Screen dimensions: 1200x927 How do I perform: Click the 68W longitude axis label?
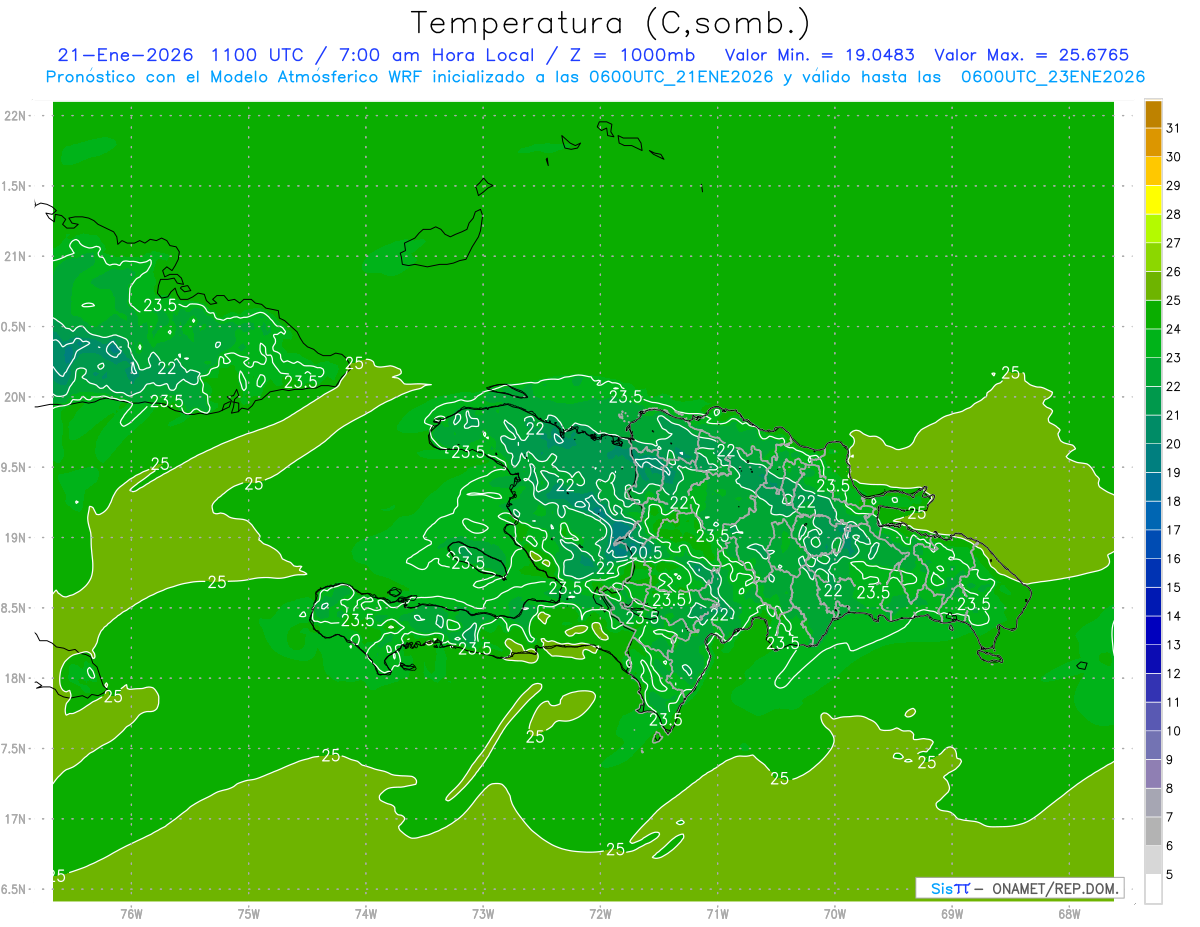coord(1068,913)
